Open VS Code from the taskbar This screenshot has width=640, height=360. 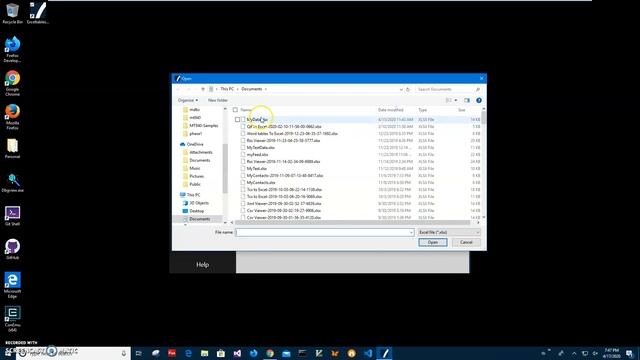[368, 353]
